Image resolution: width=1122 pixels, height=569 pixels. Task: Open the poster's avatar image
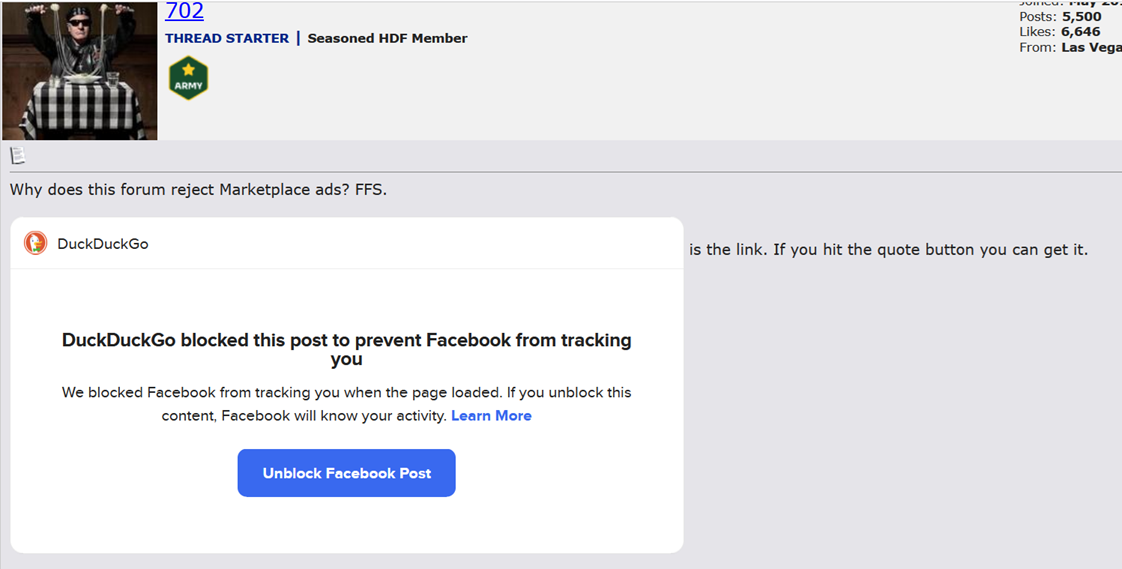tap(80, 70)
